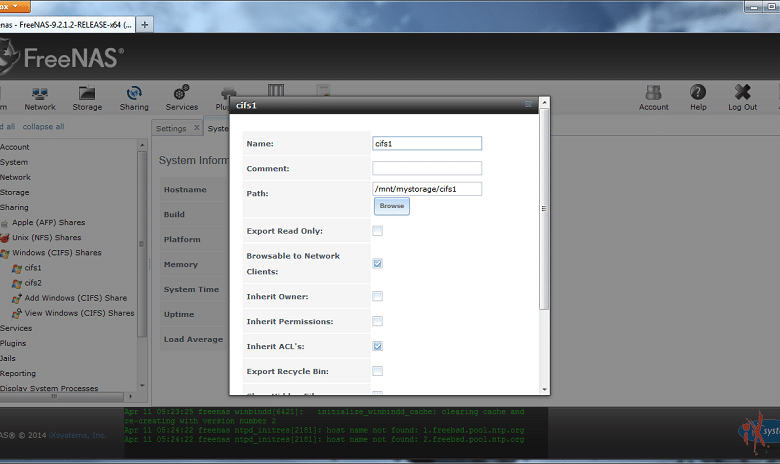Expand Services in the navigation tree
Screen dimensions: 780x464
pos(16,328)
